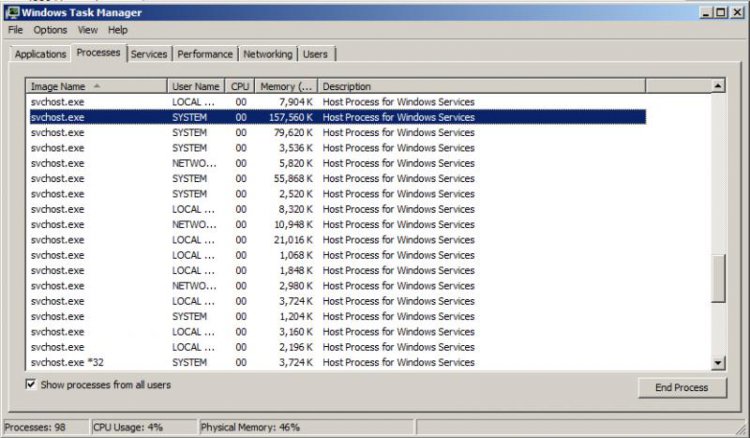Open the File menu
Screen dimensions: 750x438
(x=15, y=30)
